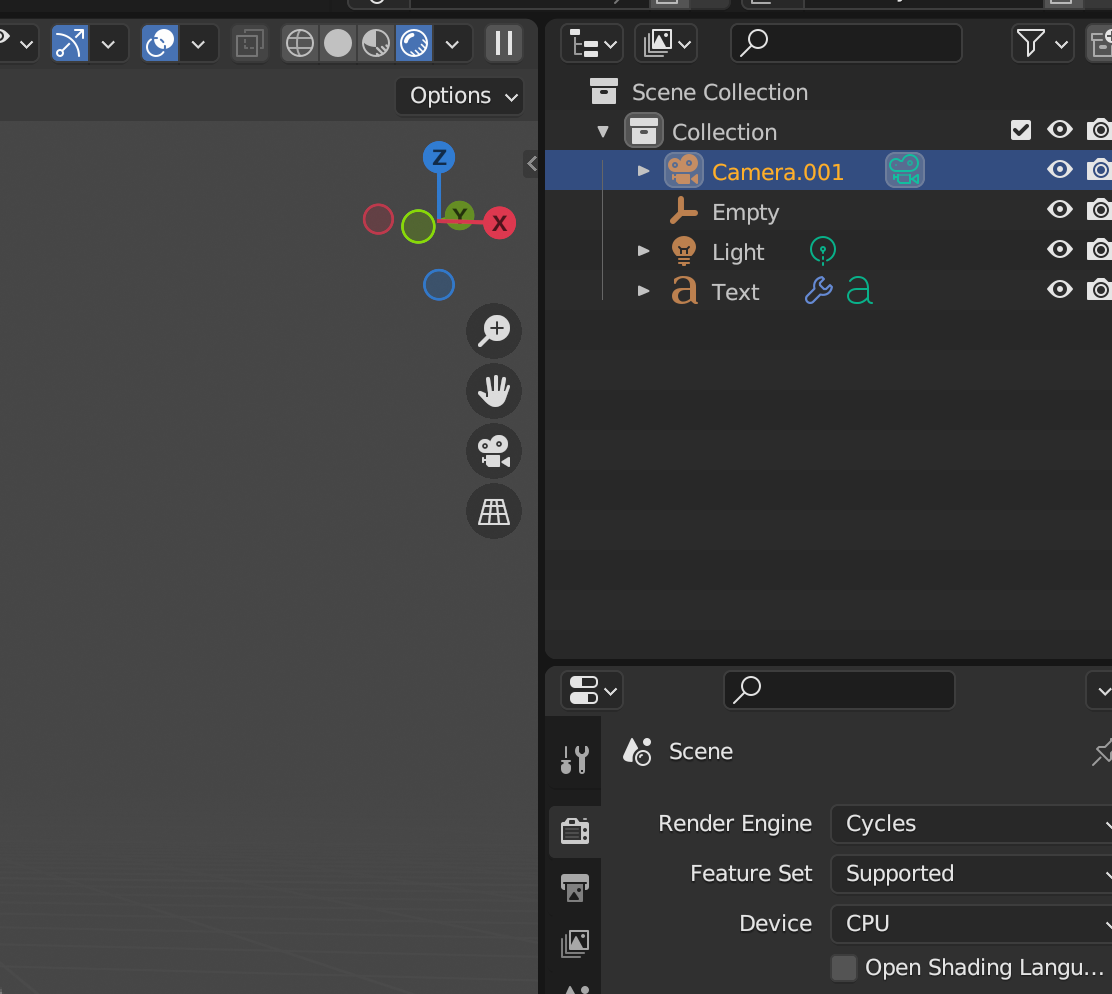Click the Camera.001 camera data icon
The image size is (1112, 994).
[905, 171]
